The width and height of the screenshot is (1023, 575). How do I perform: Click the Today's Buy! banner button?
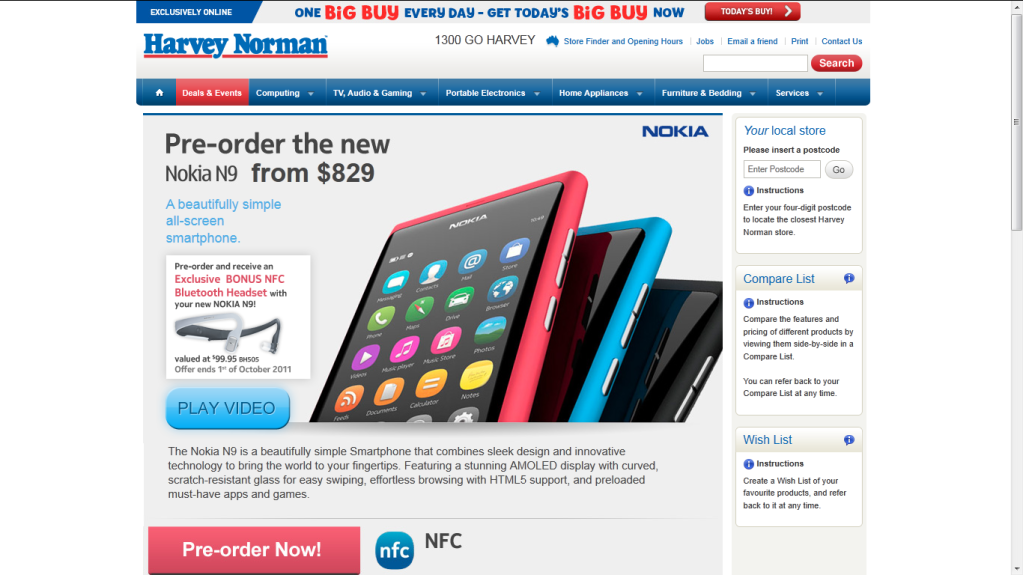pos(752,12)
